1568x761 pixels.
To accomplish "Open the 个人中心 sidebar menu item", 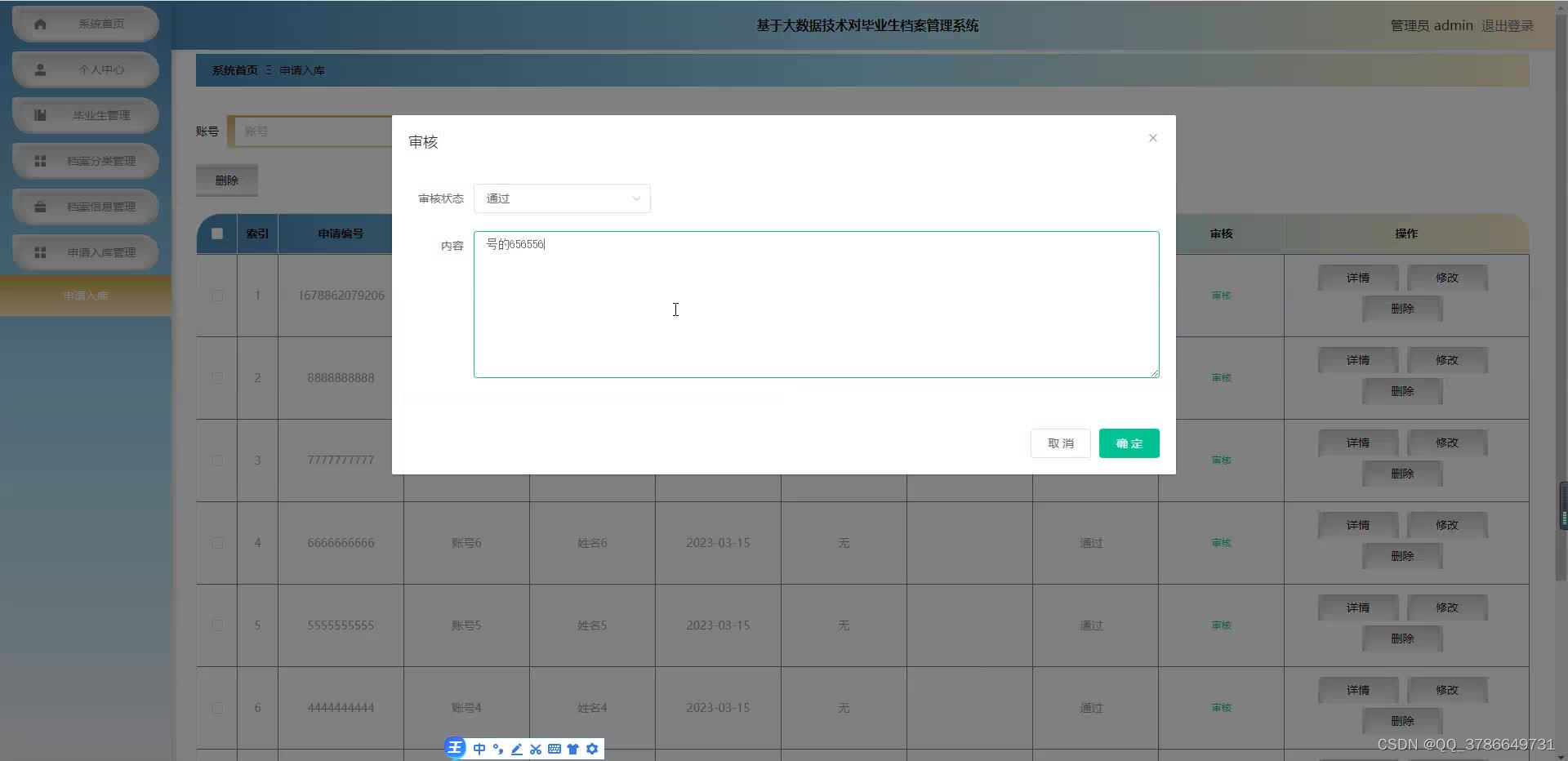I will pyautogui.click(x=85, y=69).
